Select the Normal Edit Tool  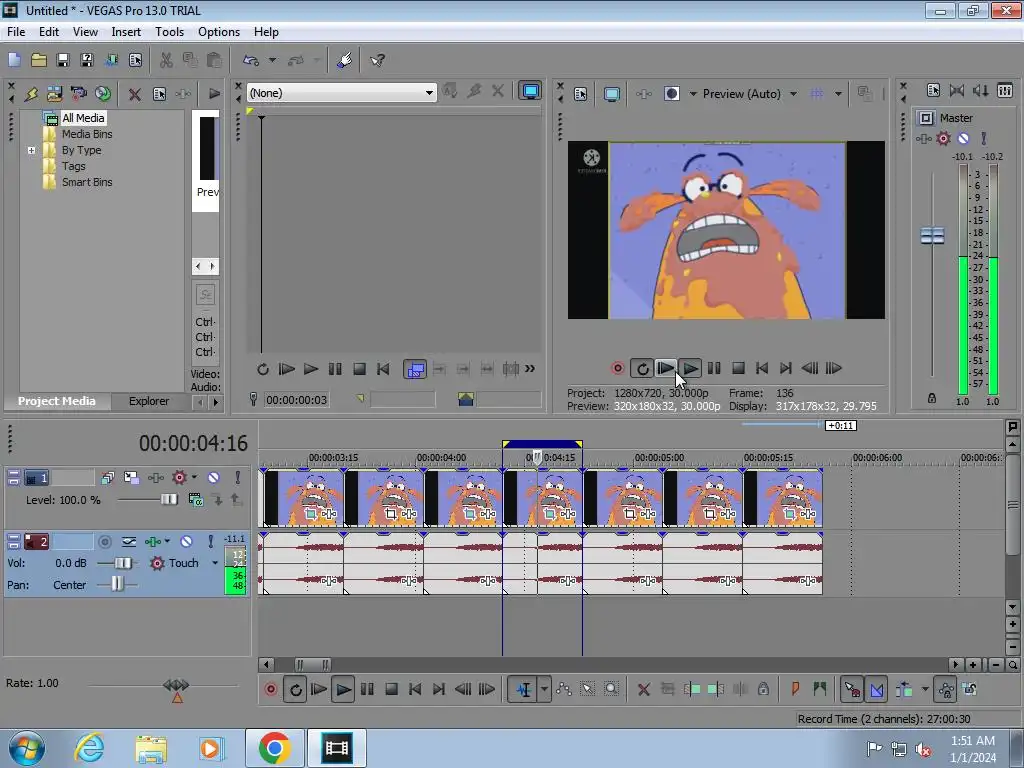click(523, 689)
